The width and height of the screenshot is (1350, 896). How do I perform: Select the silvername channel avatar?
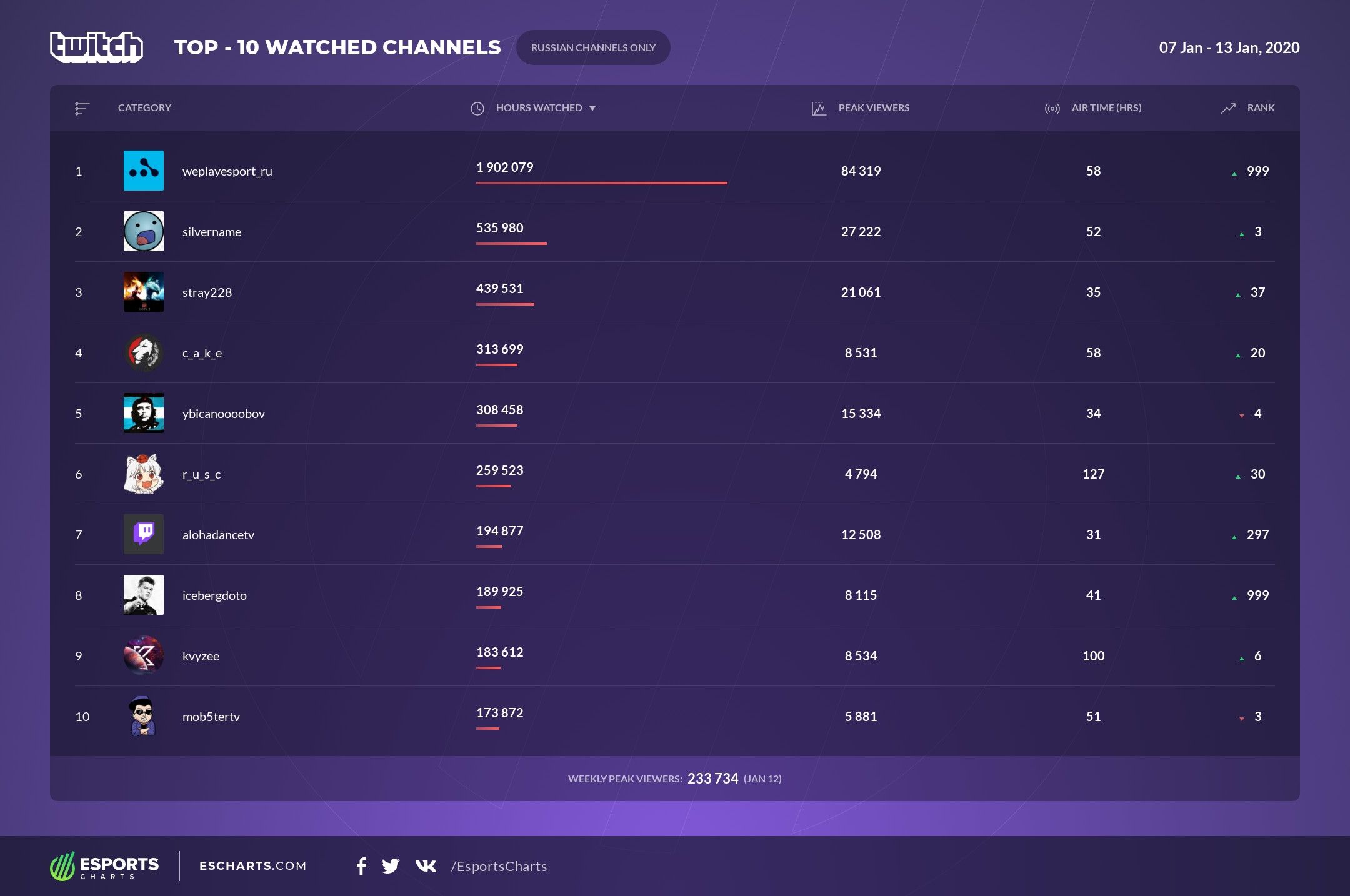[x=144, y=231]
